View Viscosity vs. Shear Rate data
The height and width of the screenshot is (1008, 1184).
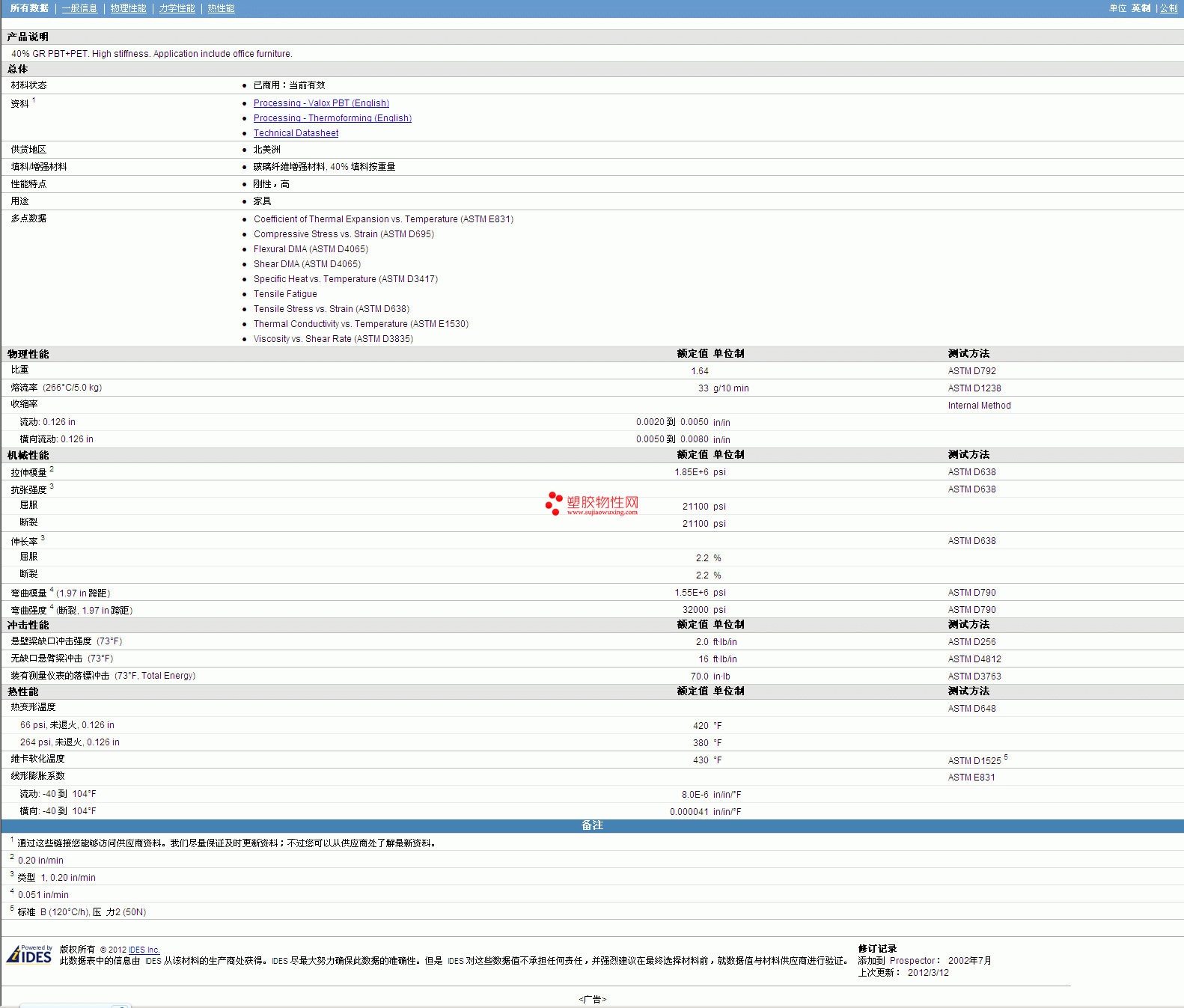(x=333, y=339)
